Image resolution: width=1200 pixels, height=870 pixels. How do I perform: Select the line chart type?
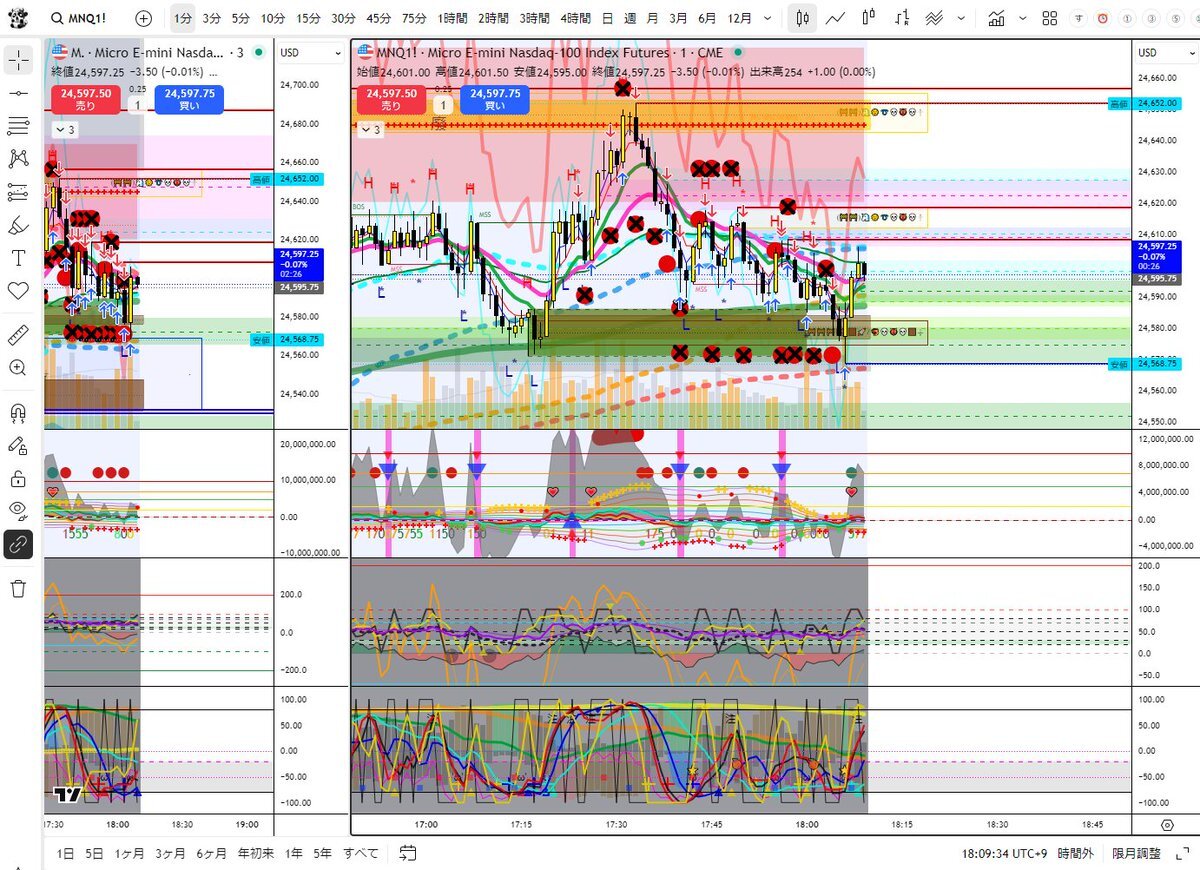[835, 18]
